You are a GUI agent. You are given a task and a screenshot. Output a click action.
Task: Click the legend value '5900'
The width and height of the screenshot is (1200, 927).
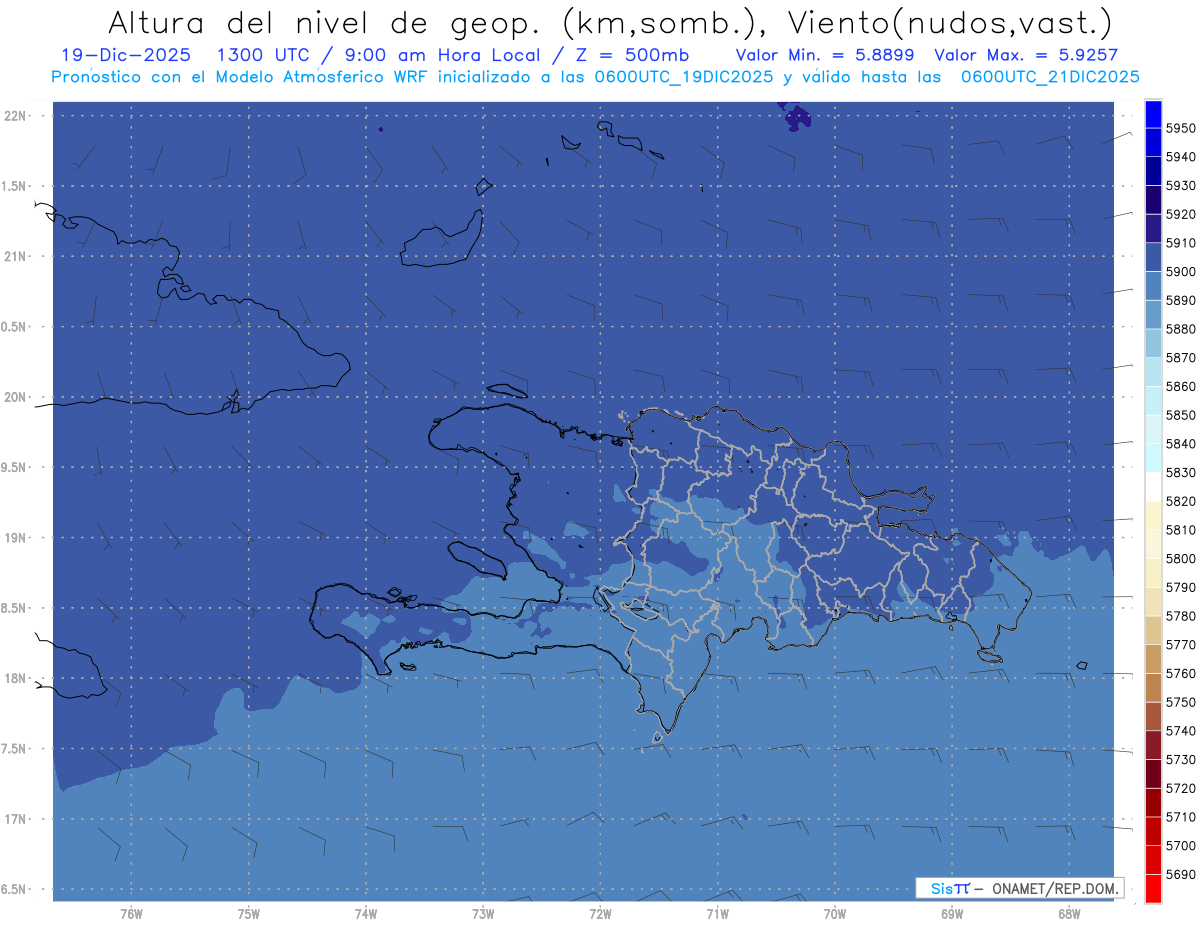pos(1180,271)
